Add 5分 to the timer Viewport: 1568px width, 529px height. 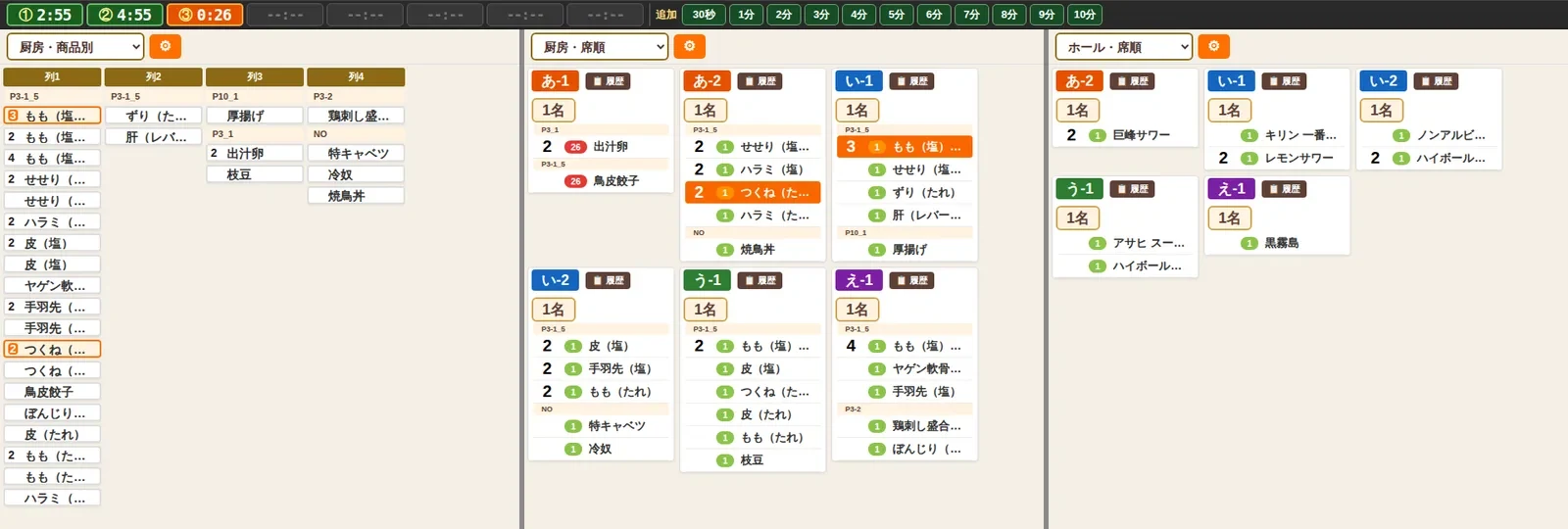pyautogui.click(x=897, y=15)
